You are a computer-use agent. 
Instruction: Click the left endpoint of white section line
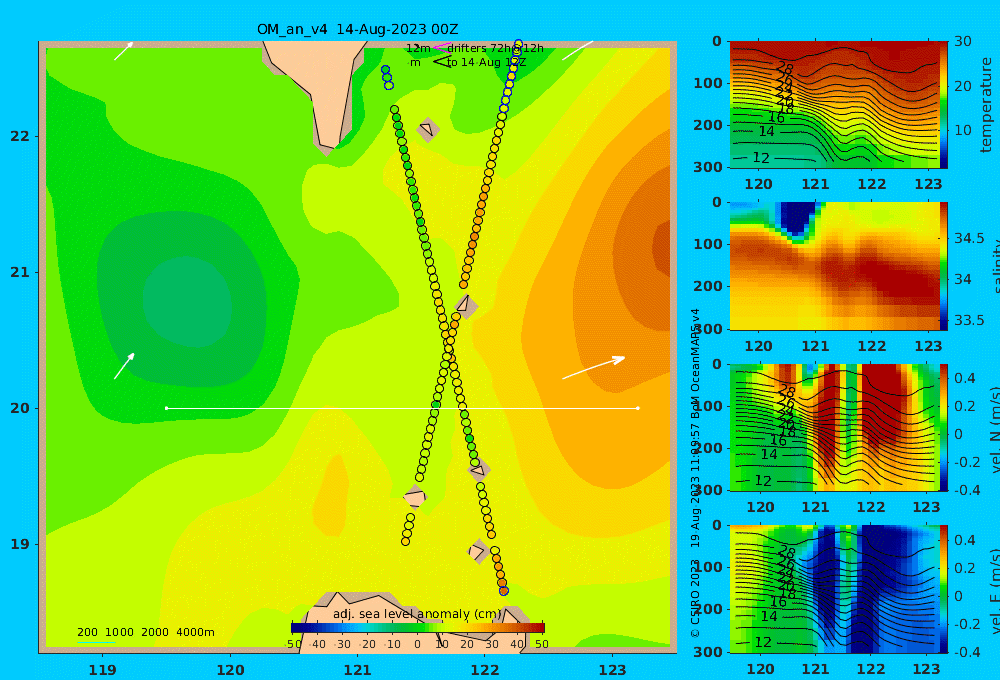[166, 408]
